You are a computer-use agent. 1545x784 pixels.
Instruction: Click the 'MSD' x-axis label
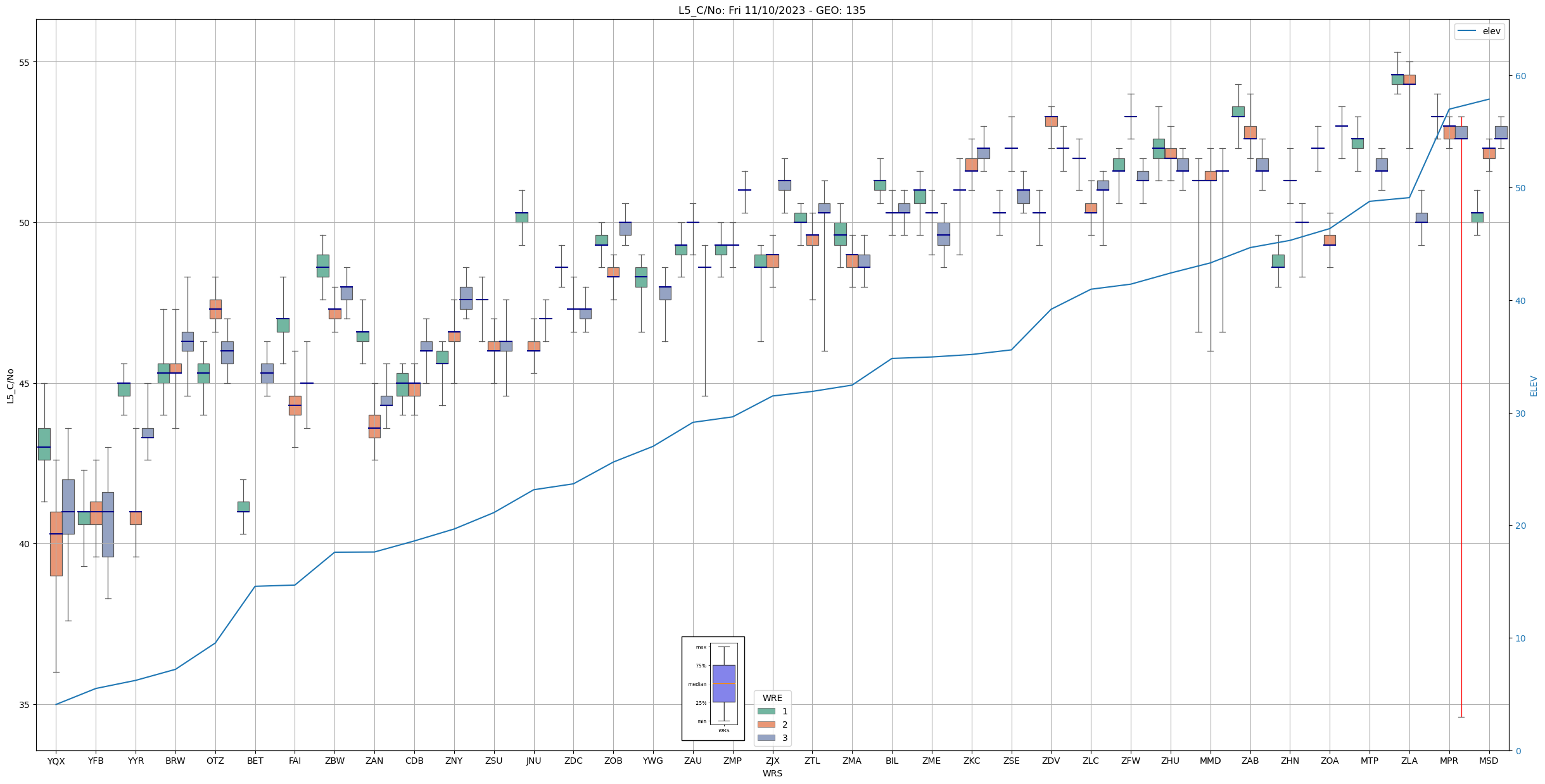(1489, 761)
